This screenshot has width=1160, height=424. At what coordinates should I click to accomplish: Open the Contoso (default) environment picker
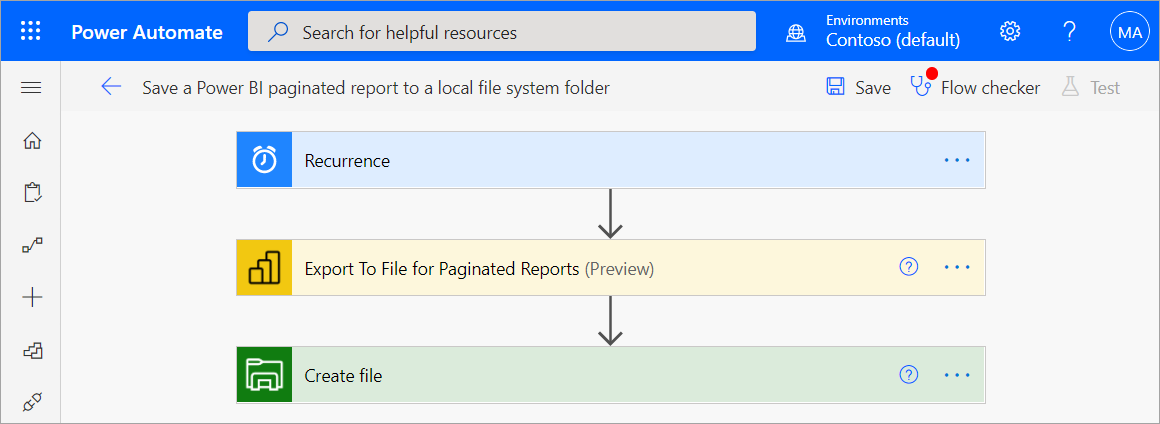pos(893,40)
